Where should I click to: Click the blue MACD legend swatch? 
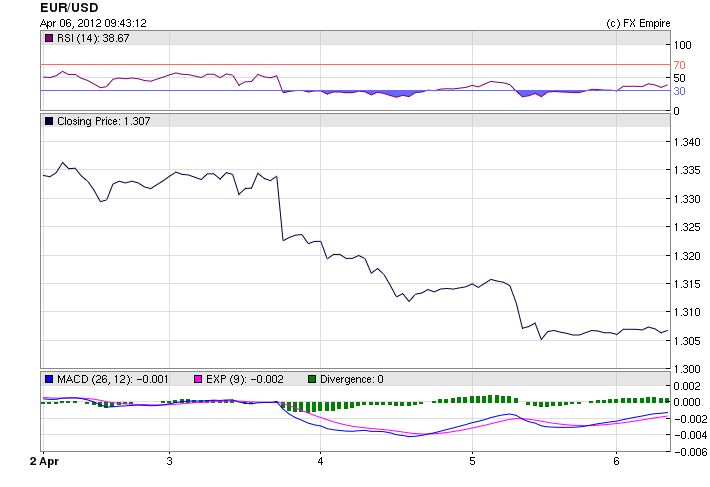[x=49, y=379]
